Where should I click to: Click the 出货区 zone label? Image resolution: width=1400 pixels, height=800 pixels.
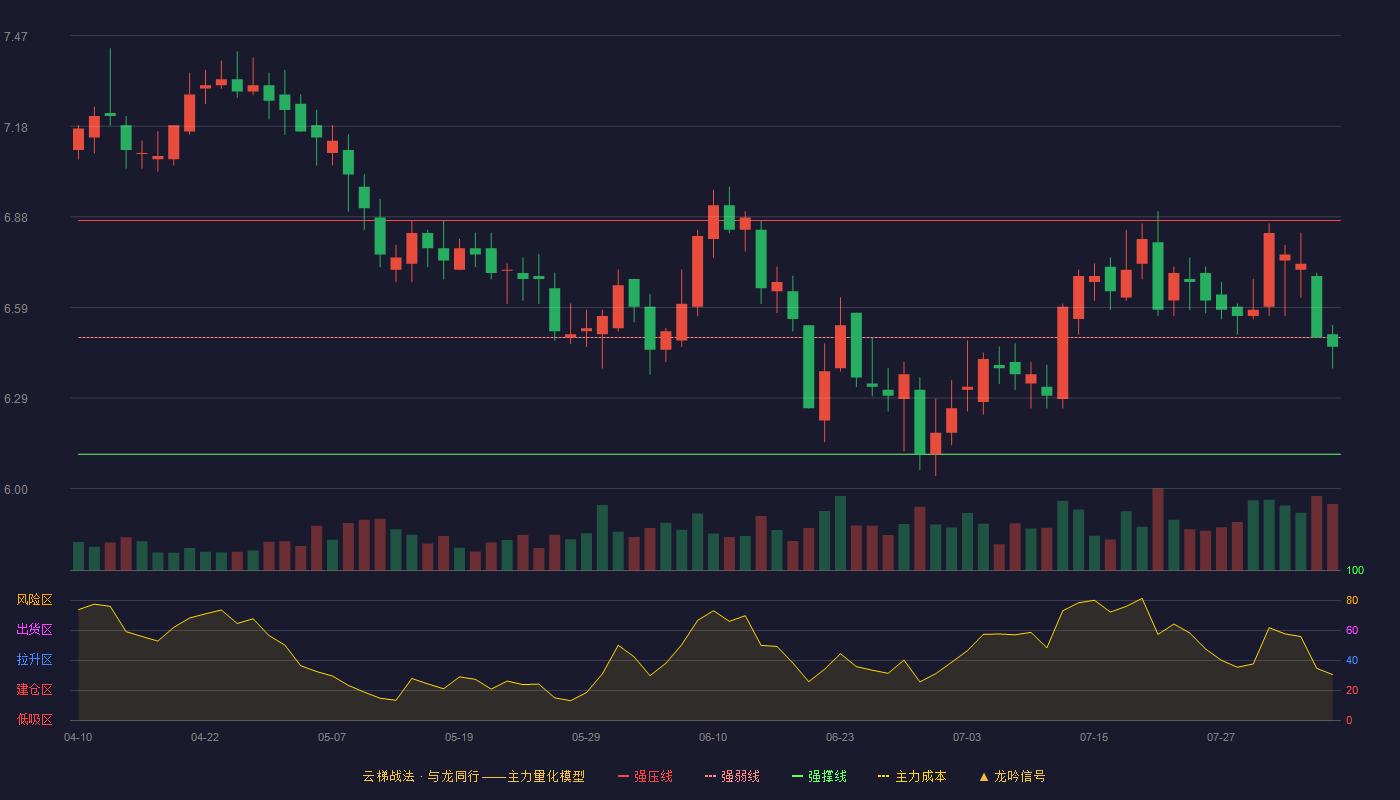click(34, 630)
